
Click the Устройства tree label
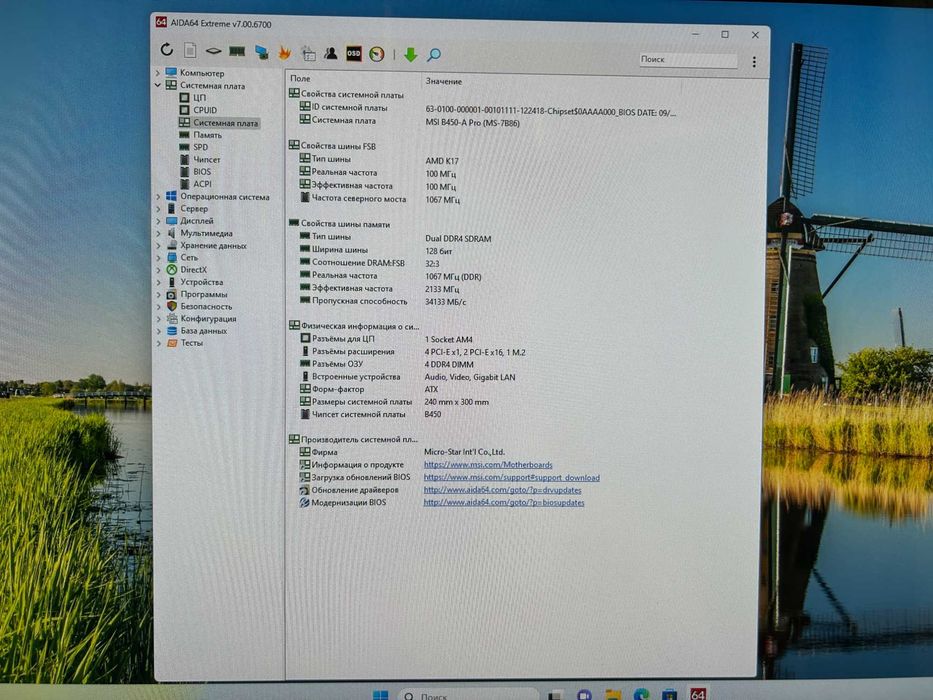click(x=202, y=282)
